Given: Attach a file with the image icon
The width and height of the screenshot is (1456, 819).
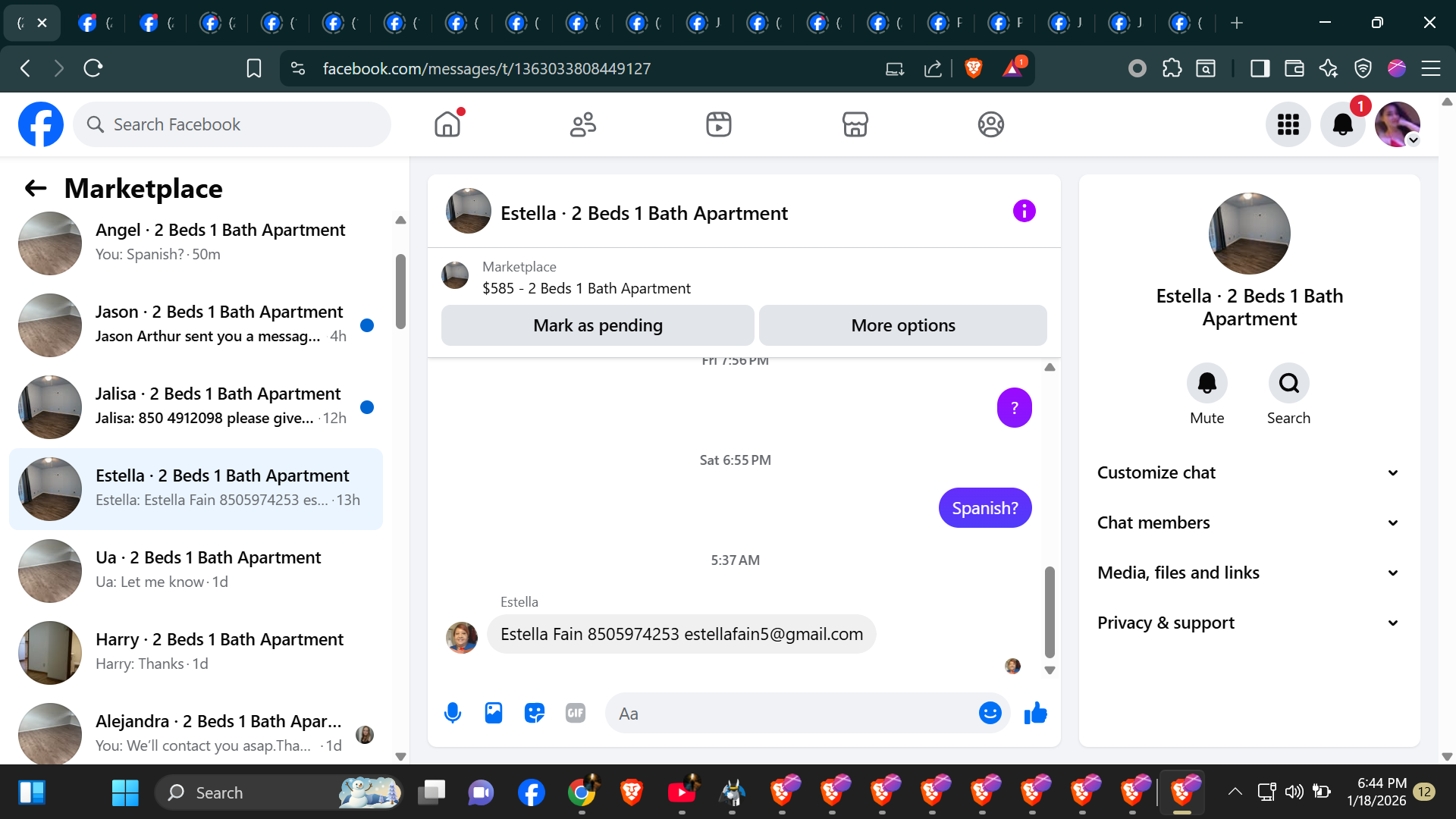Looking at the screenshot, I should 494,713.
